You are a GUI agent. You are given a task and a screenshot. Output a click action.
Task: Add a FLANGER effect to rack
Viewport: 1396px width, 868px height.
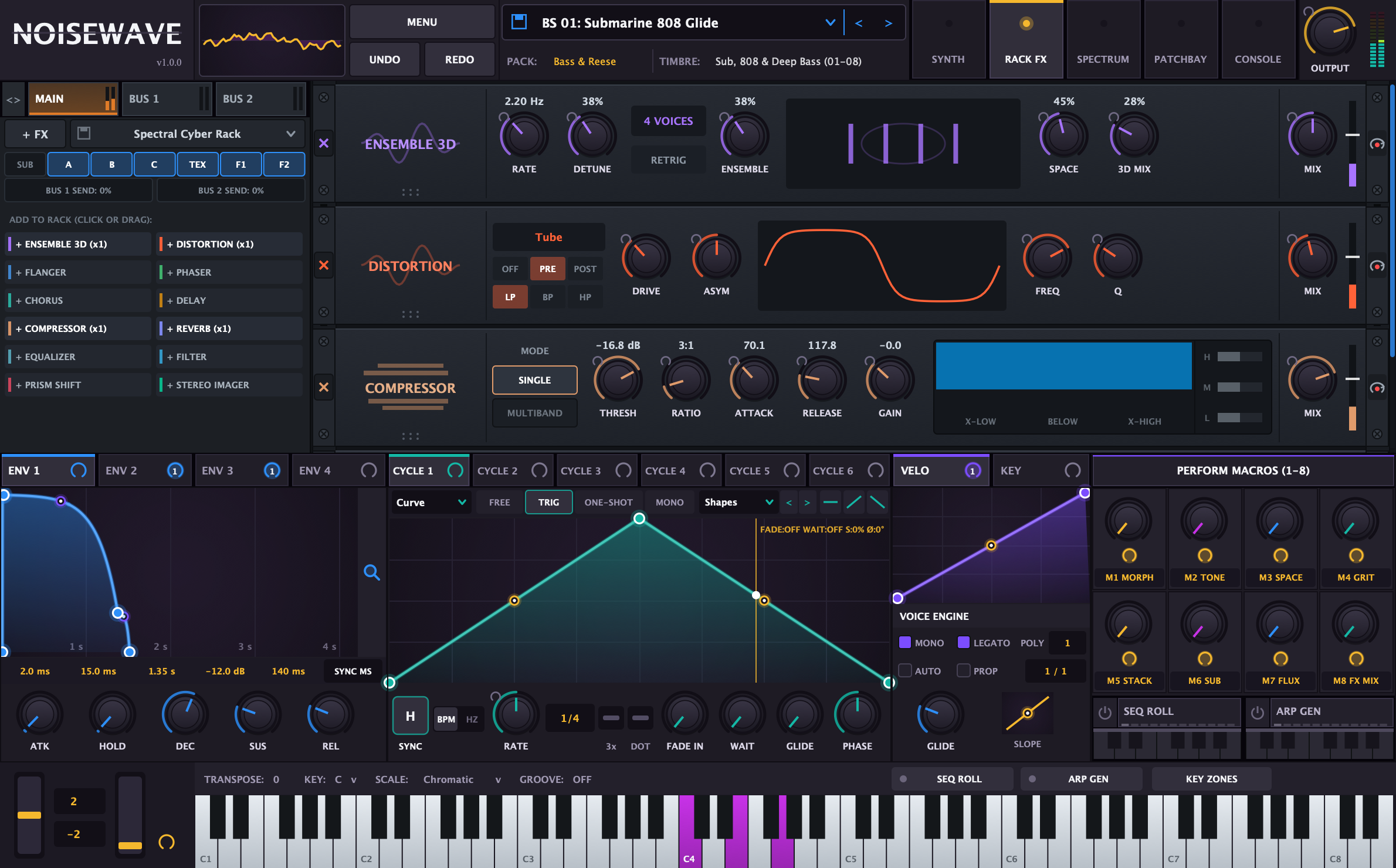(79, 272)
